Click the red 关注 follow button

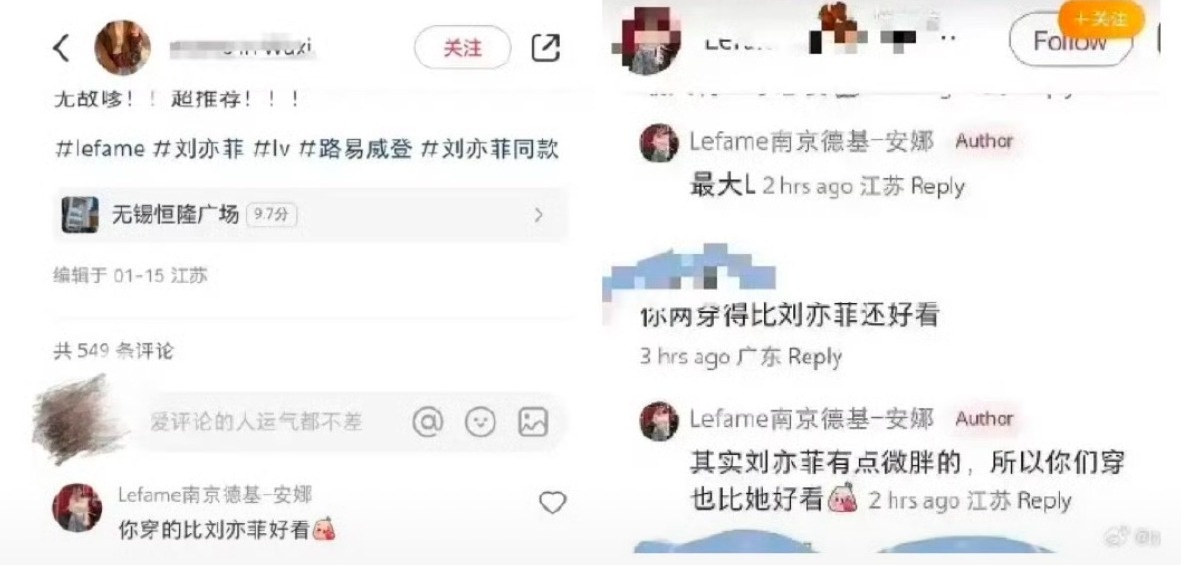point(462,48)
